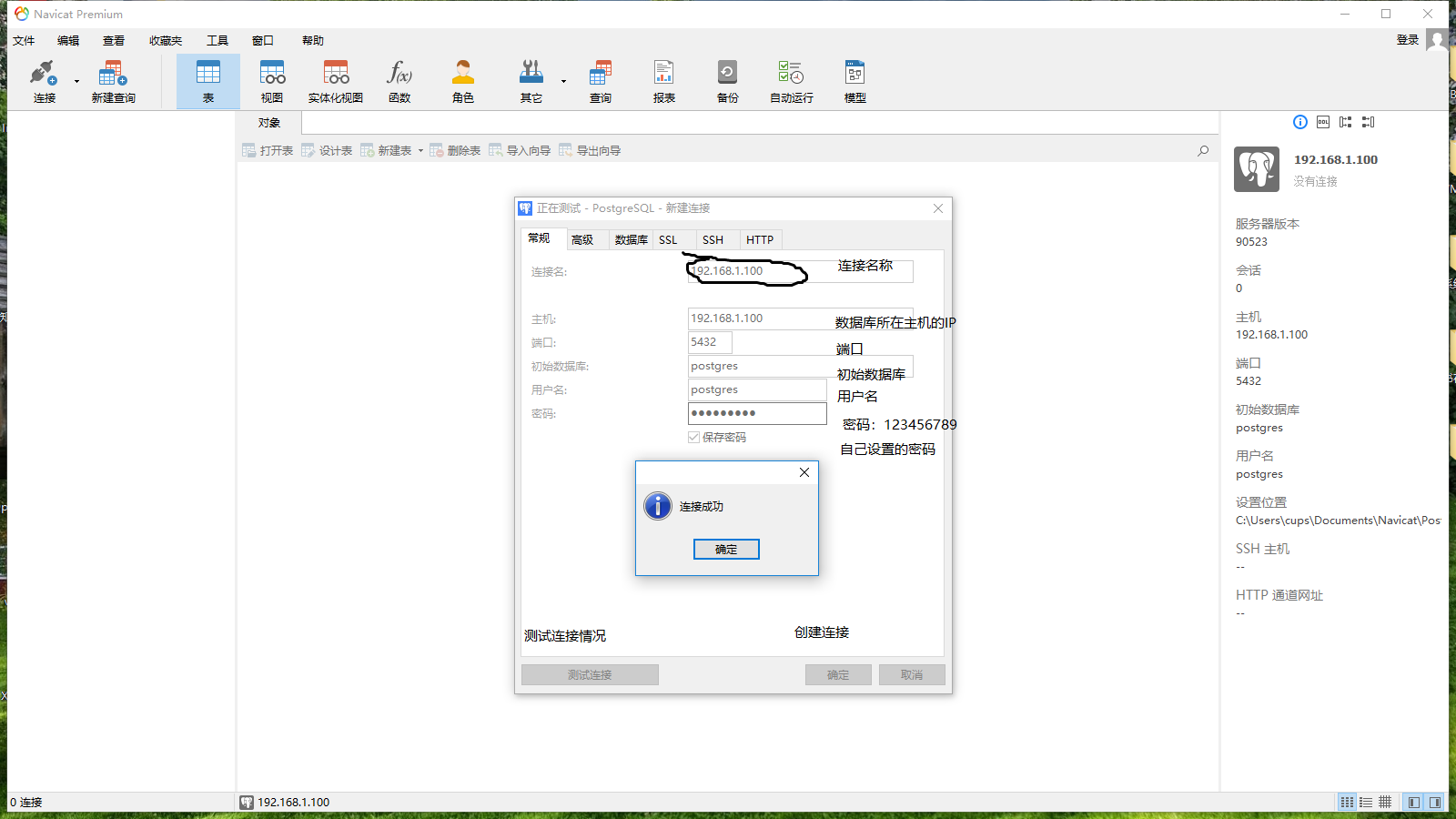Open the 模型 (Model) section

(x=855, y=82)
